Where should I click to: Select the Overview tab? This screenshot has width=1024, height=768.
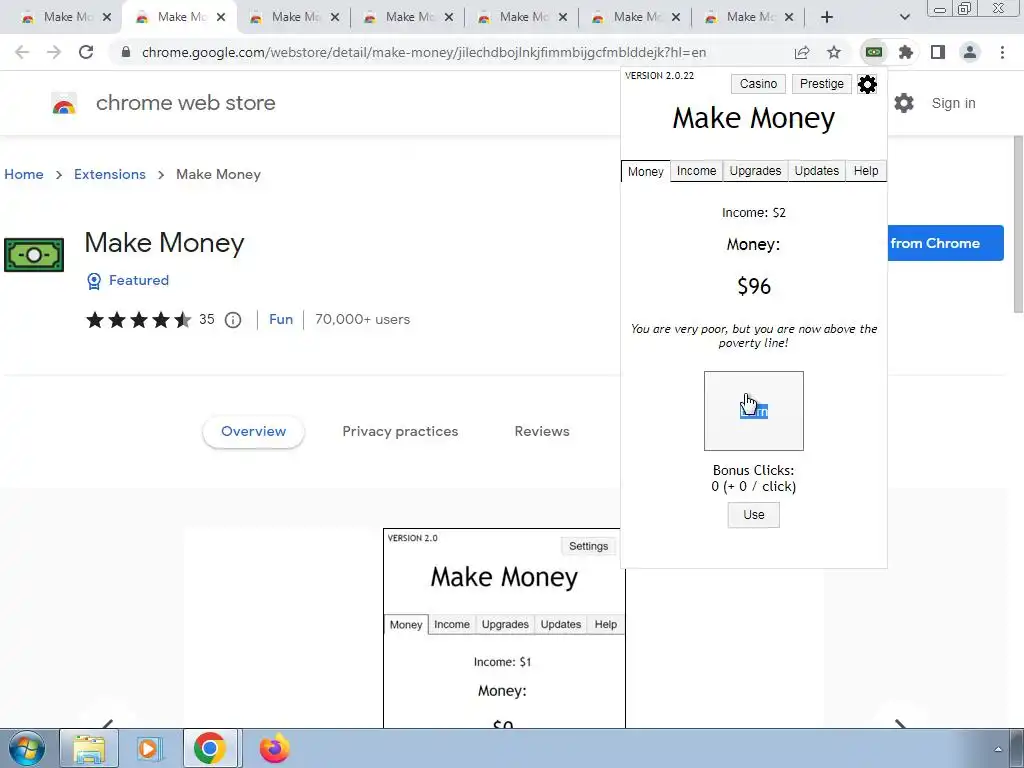[x=253, y=432]
